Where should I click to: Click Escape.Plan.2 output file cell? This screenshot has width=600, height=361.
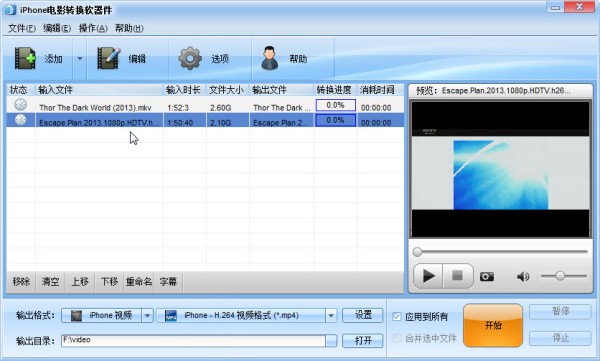click(x=281, y=123)
